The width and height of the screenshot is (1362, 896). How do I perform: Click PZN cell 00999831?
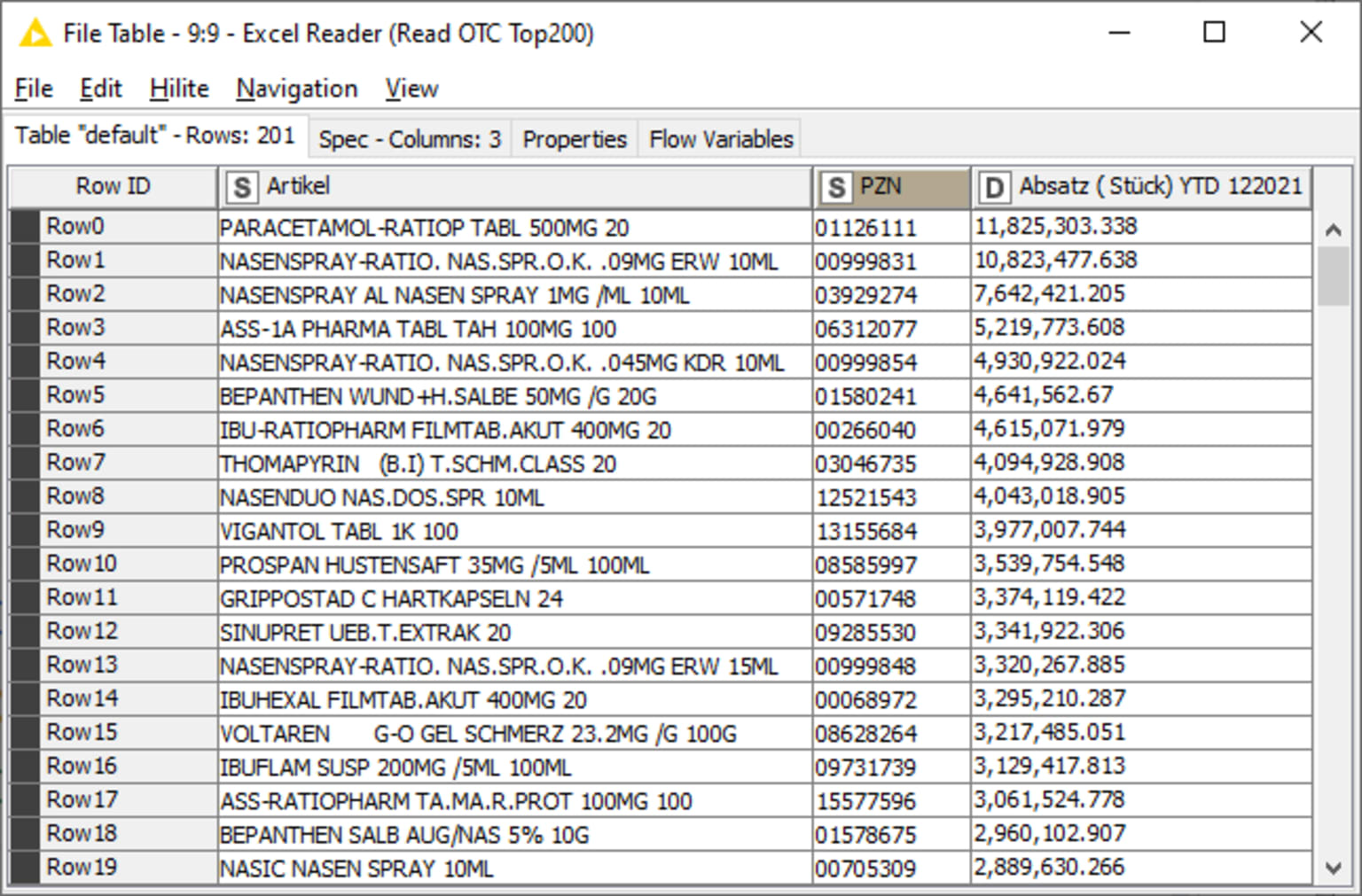[x=891, y=261]
